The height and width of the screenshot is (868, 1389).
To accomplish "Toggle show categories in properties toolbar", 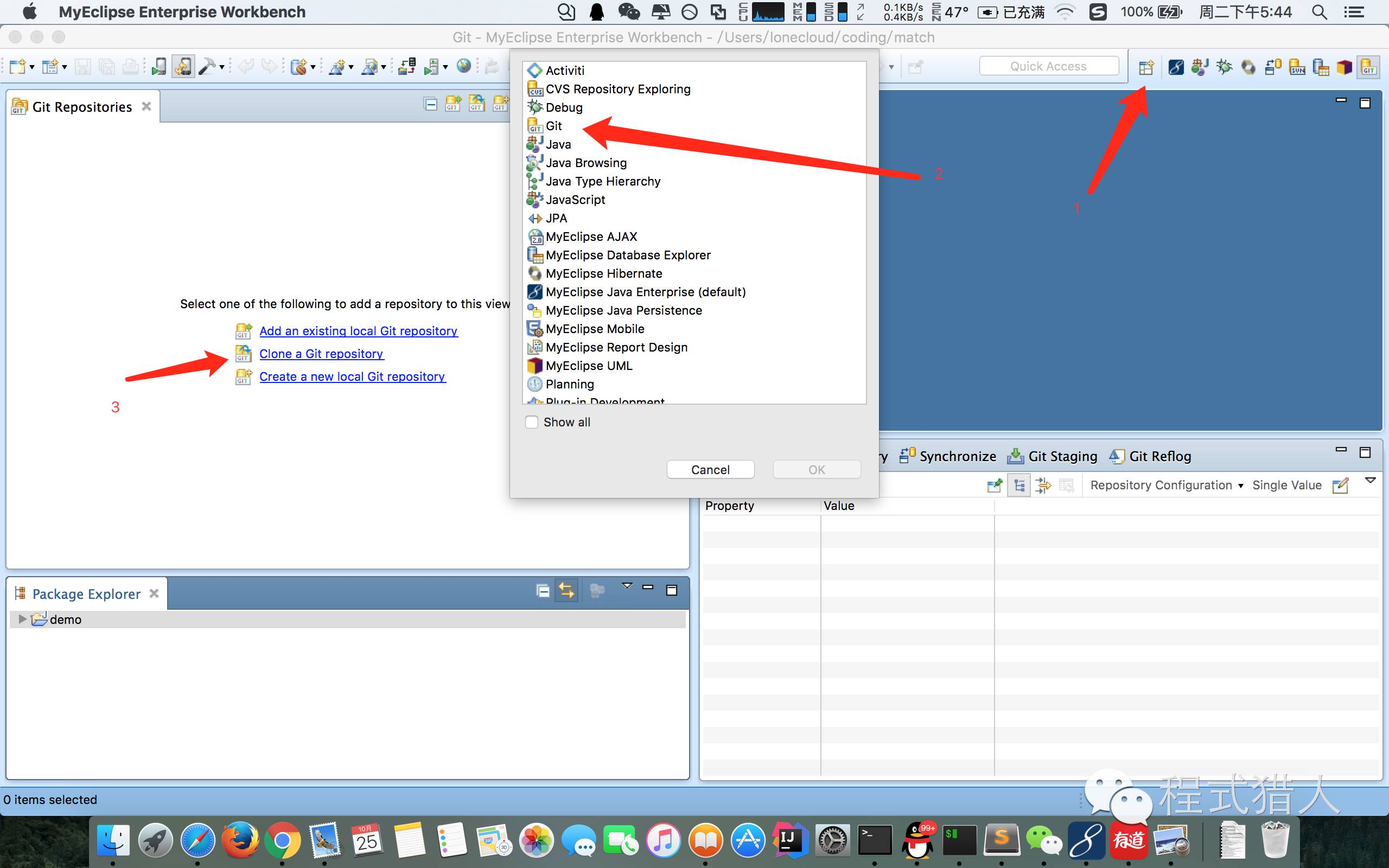I will tap(1019, 486).
